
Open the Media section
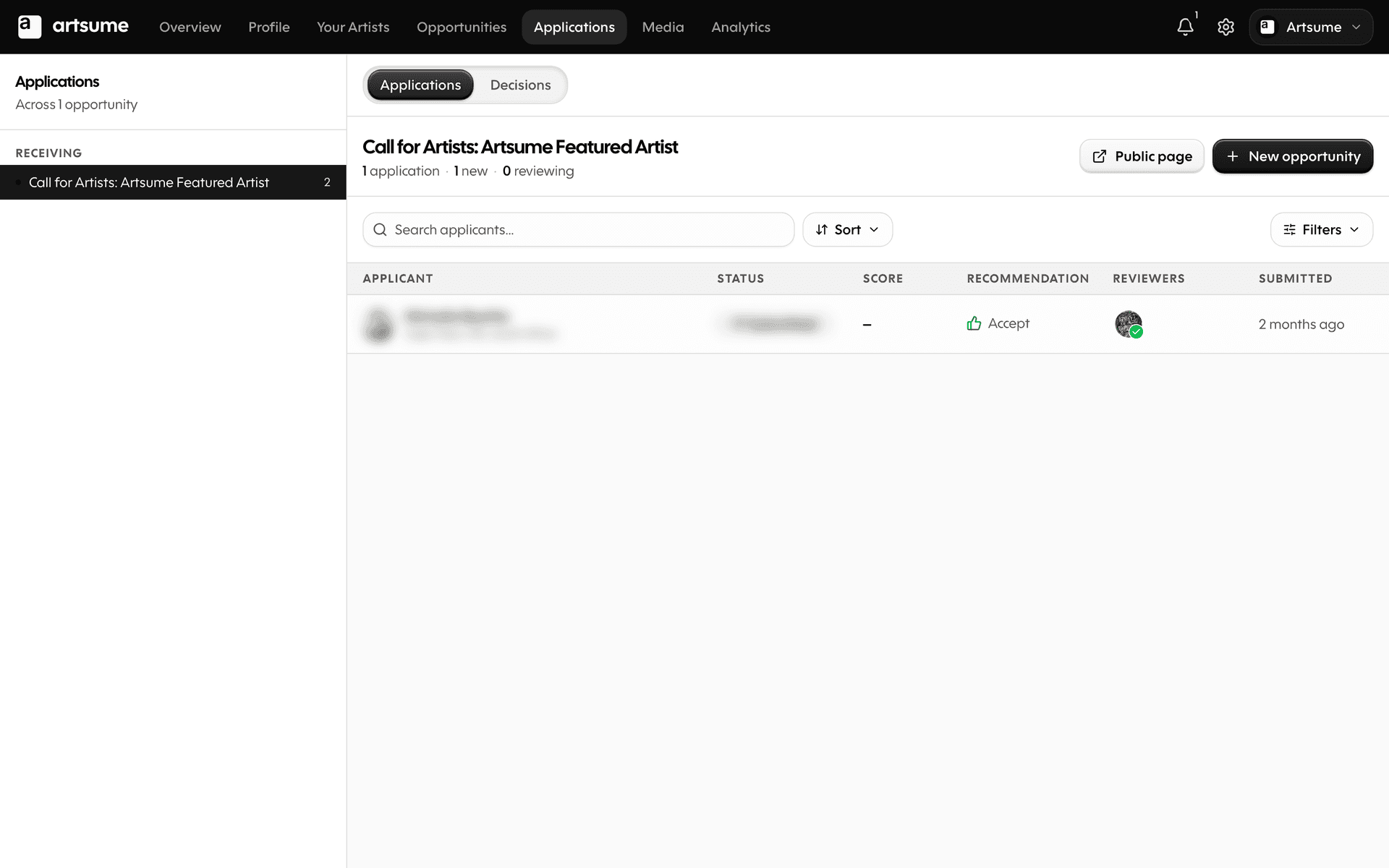[x=663, y=27]
